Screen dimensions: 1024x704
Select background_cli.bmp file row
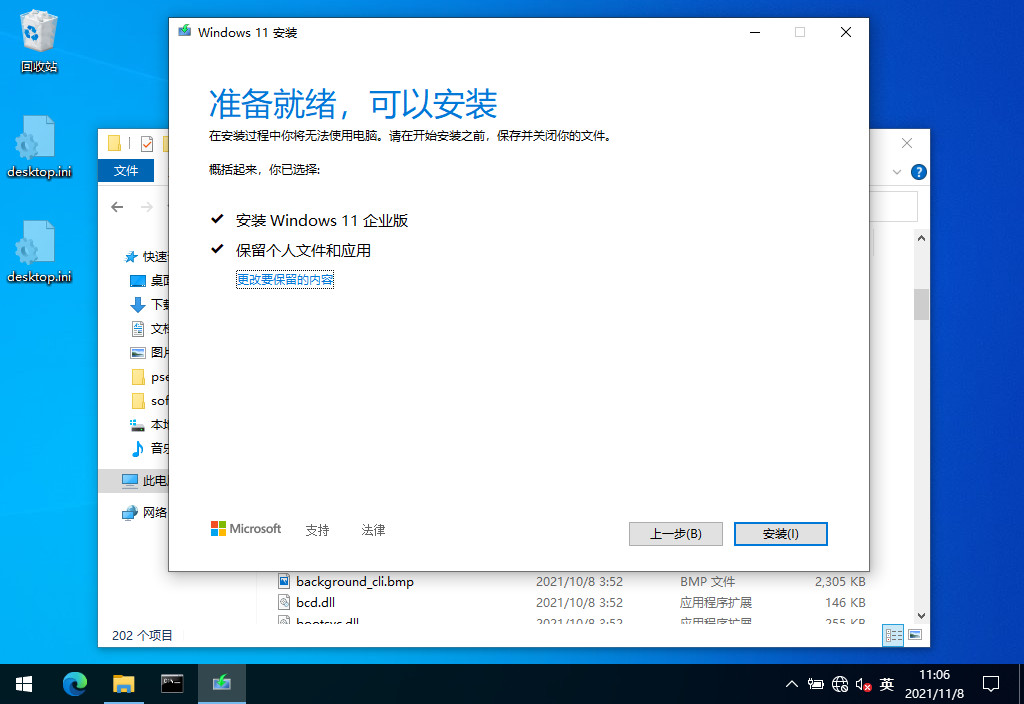click(x=571, y=581)
